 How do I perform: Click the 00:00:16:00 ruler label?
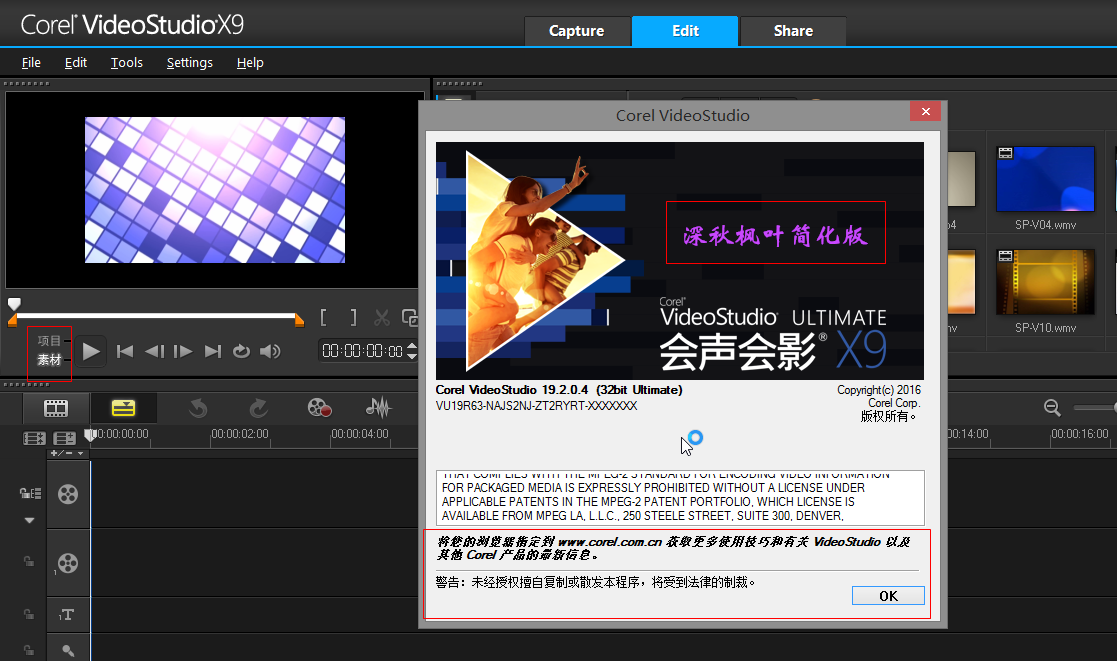[1080, 434]
